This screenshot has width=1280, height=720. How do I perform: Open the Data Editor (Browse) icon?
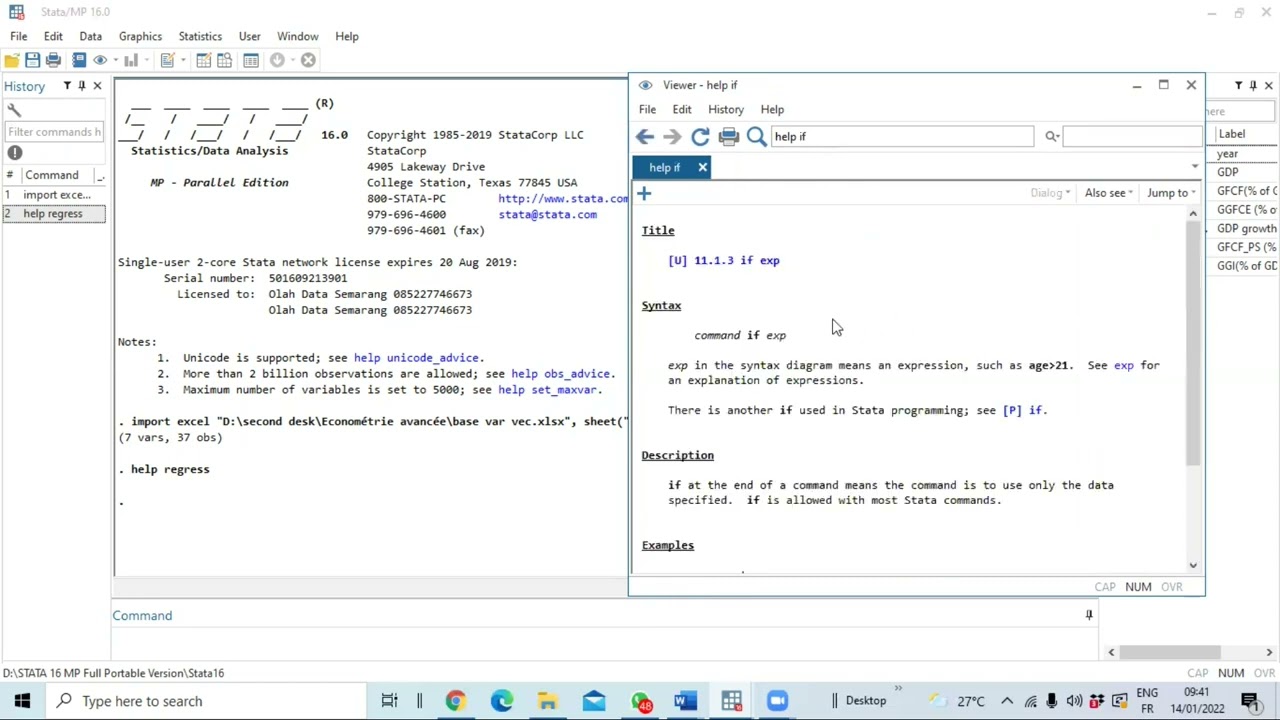[226, 60]
